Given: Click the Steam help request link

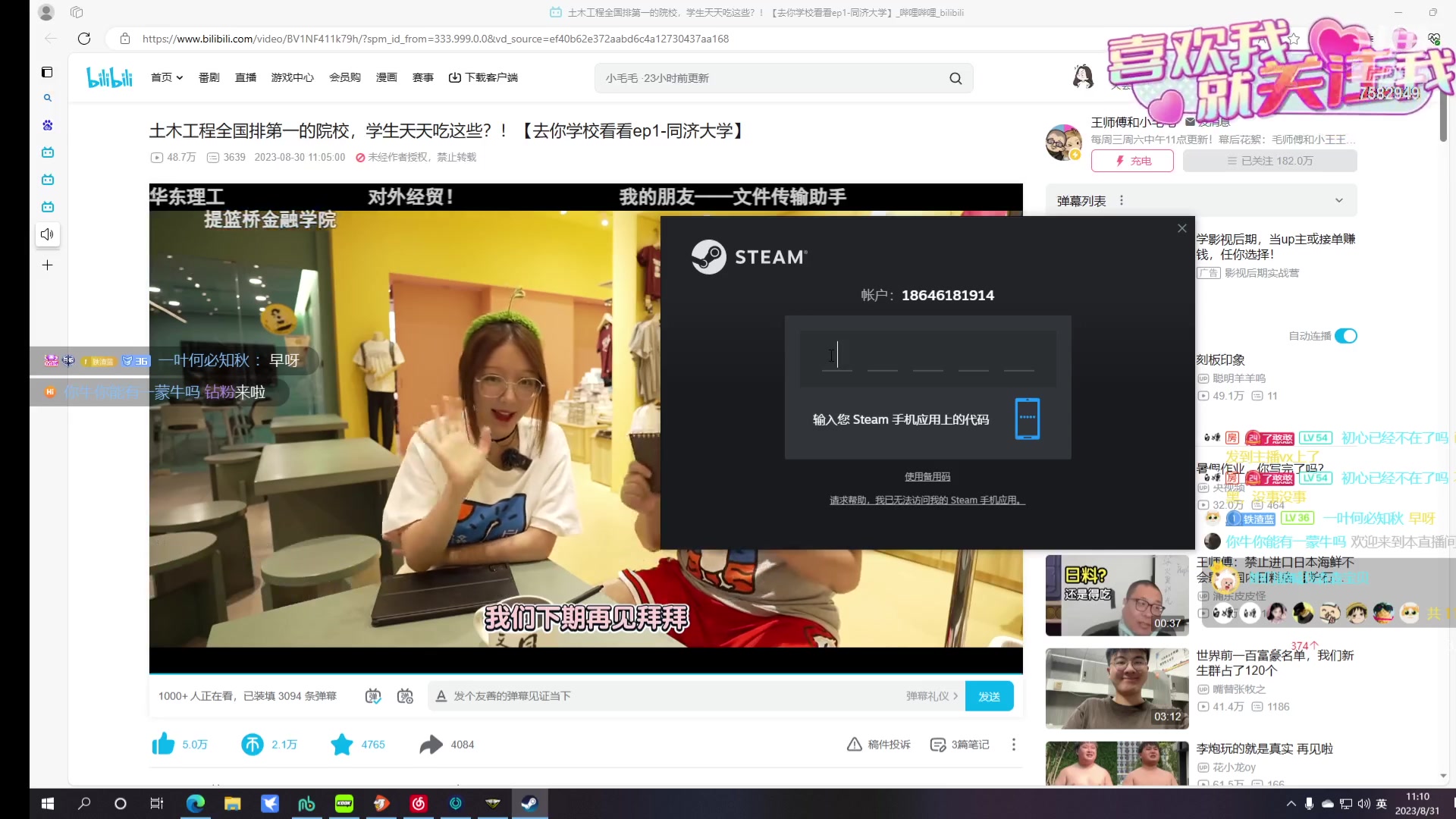Looking at the screenshot, I should coord(927,500).
